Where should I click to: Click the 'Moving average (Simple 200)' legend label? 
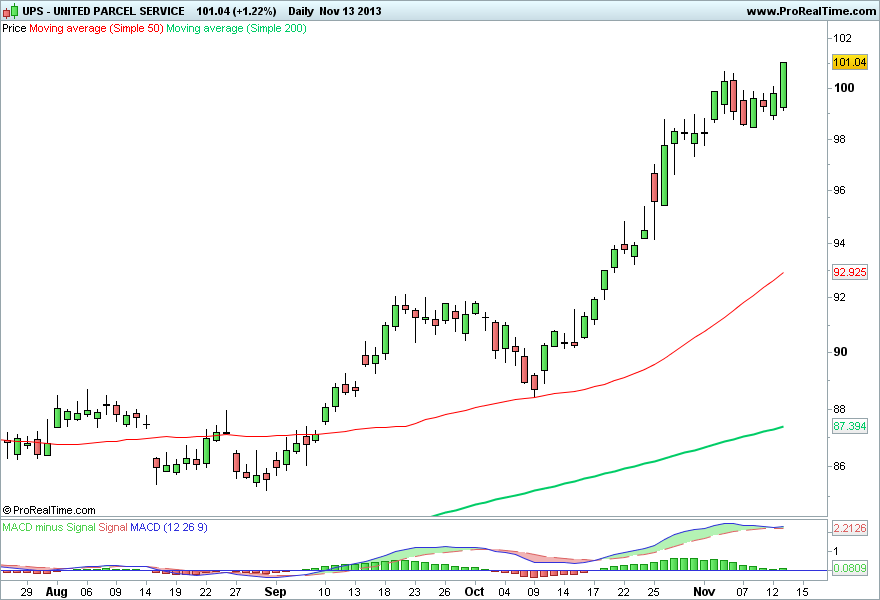pos(236,28)
